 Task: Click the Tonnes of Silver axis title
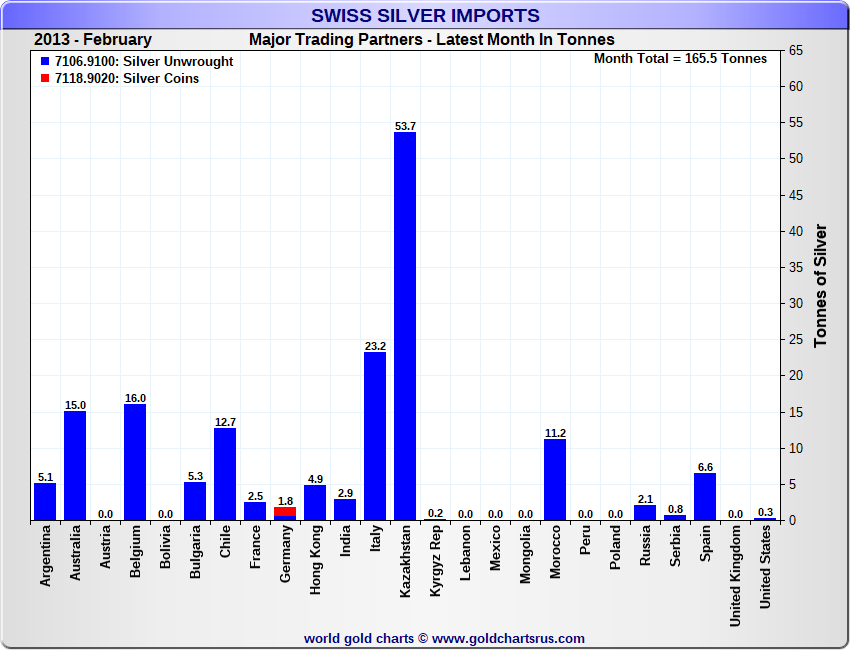pyautogui.click(x=821, y=285)
